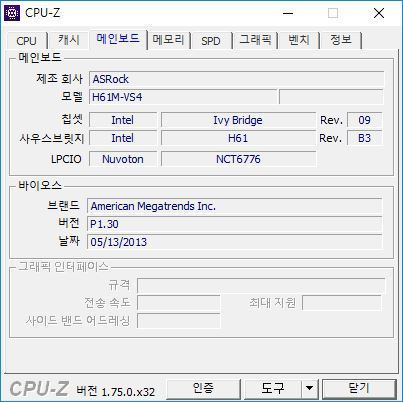Click the H61 southbridge value
Viewport: 403px width, 402px height.
(238, 138)
